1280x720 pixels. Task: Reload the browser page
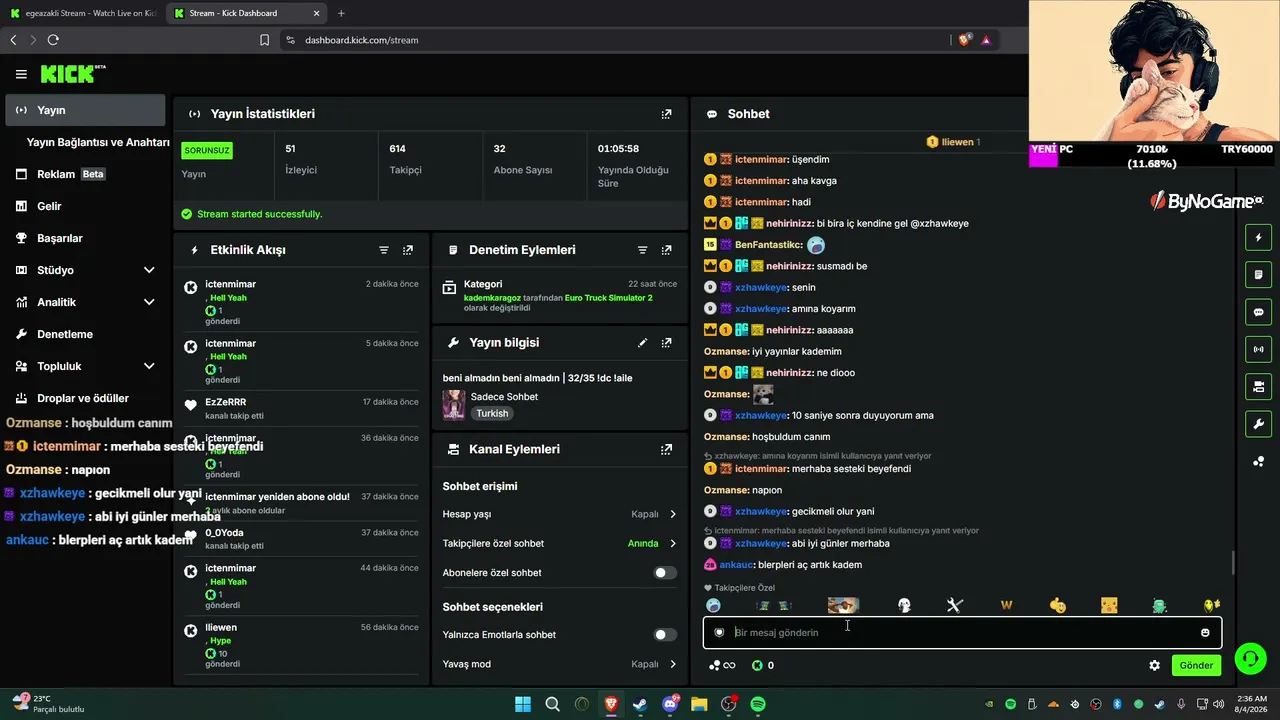tap(53, 40)
